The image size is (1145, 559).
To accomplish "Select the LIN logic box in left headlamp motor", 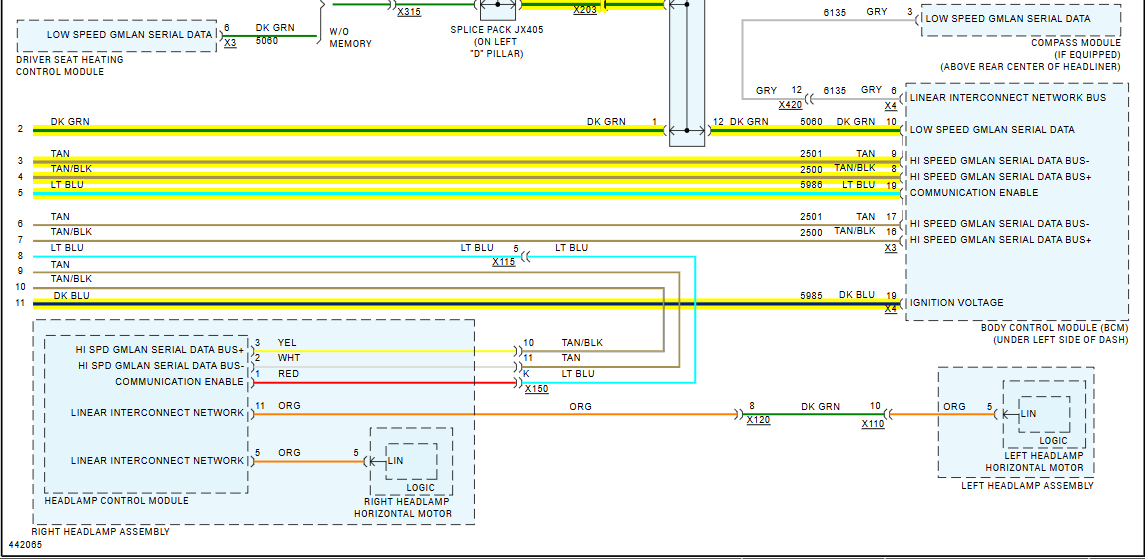I will point(1043,414).
